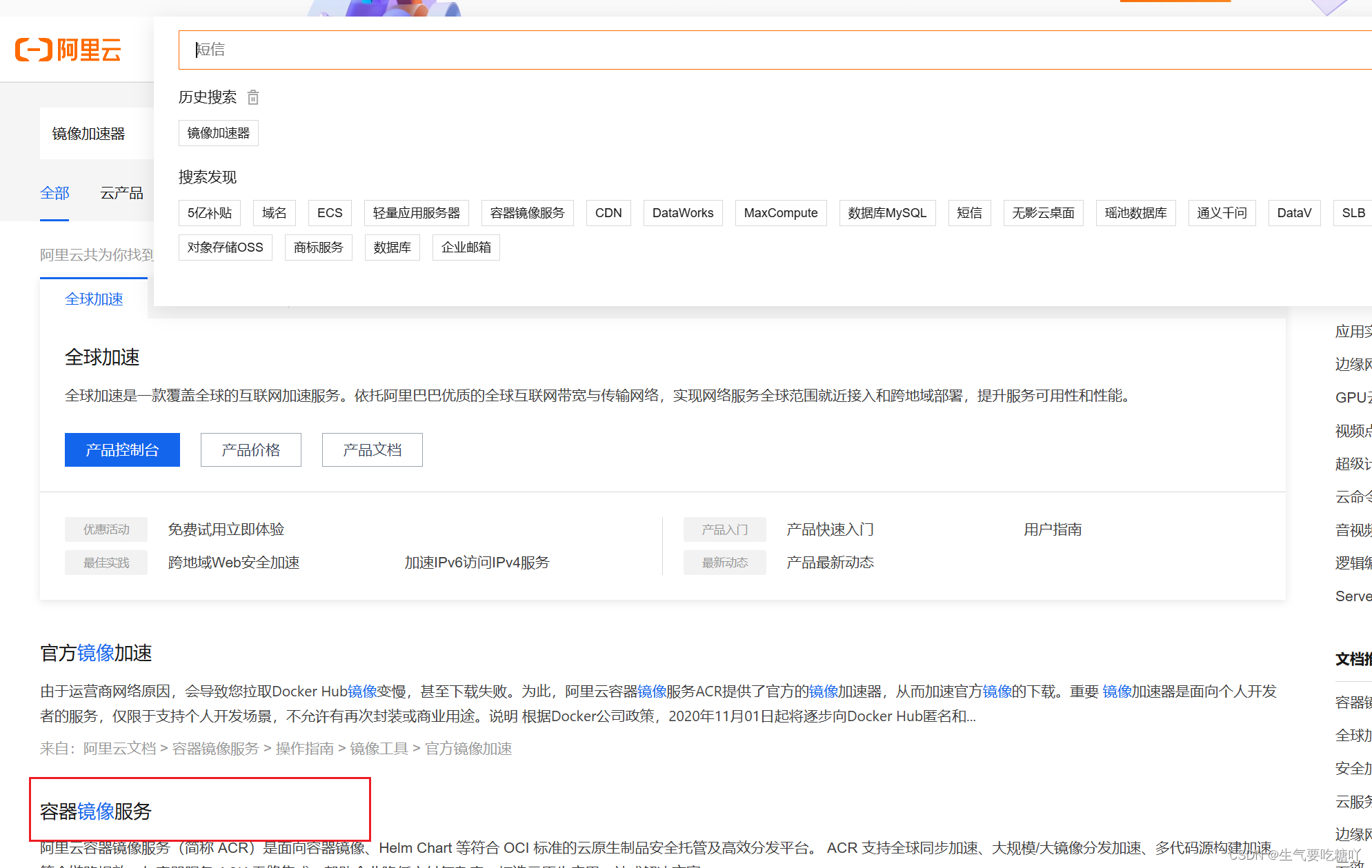Screen dimensions: 1372x868
Task: Open the 产品快速入门 link
Action: (x=831, y=529)
